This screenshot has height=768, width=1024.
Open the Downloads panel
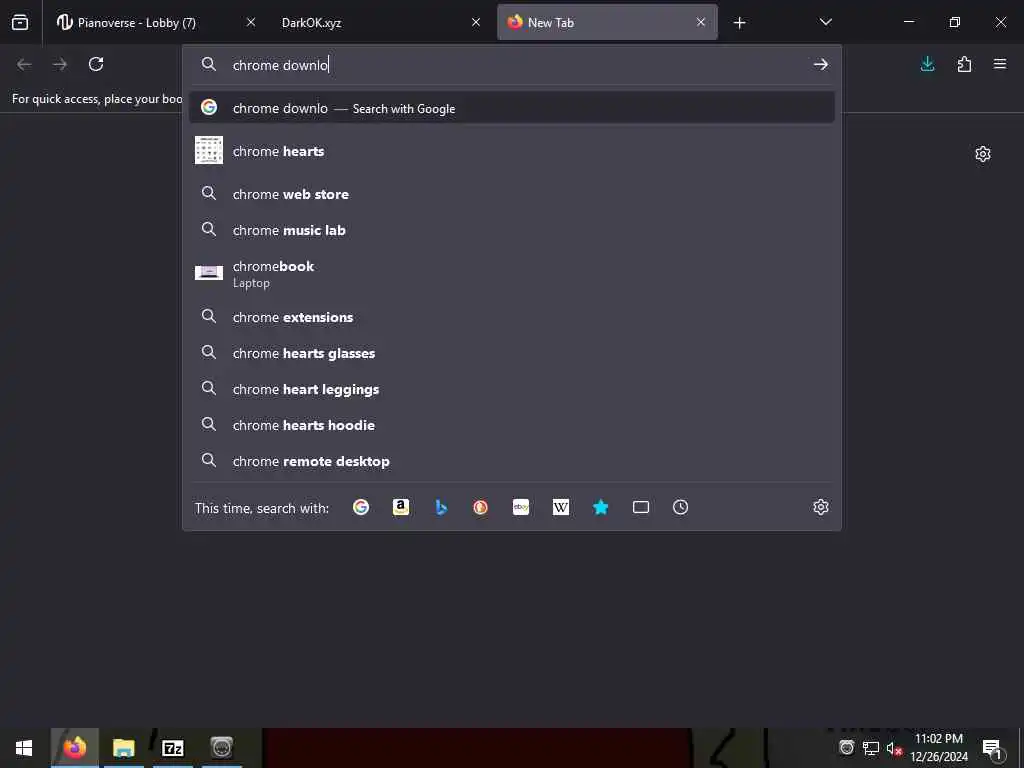(x=927, y=64)
